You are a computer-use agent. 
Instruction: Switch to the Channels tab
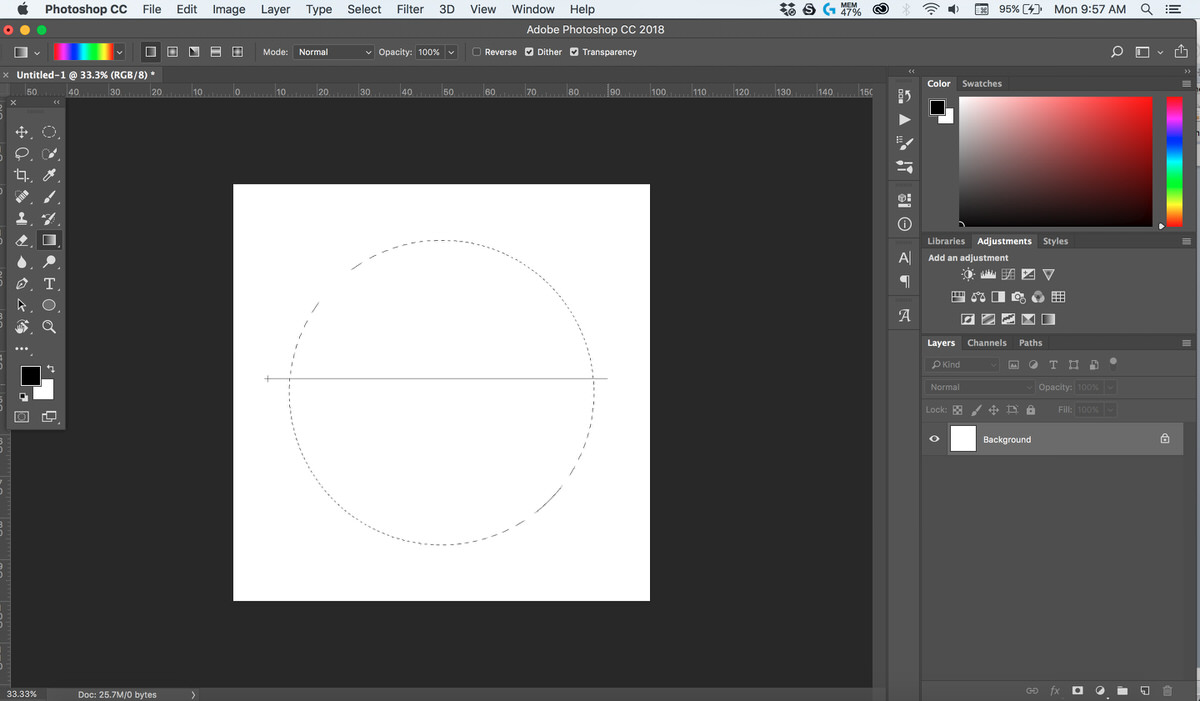[x=986, y=343]
